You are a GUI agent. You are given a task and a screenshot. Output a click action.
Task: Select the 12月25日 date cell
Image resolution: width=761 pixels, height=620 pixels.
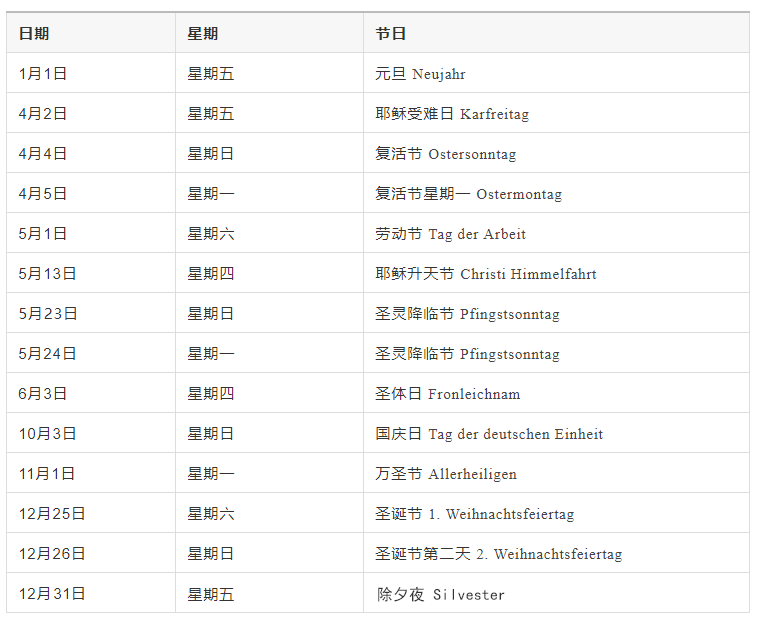pyautogui.click(x=52, y=514)
